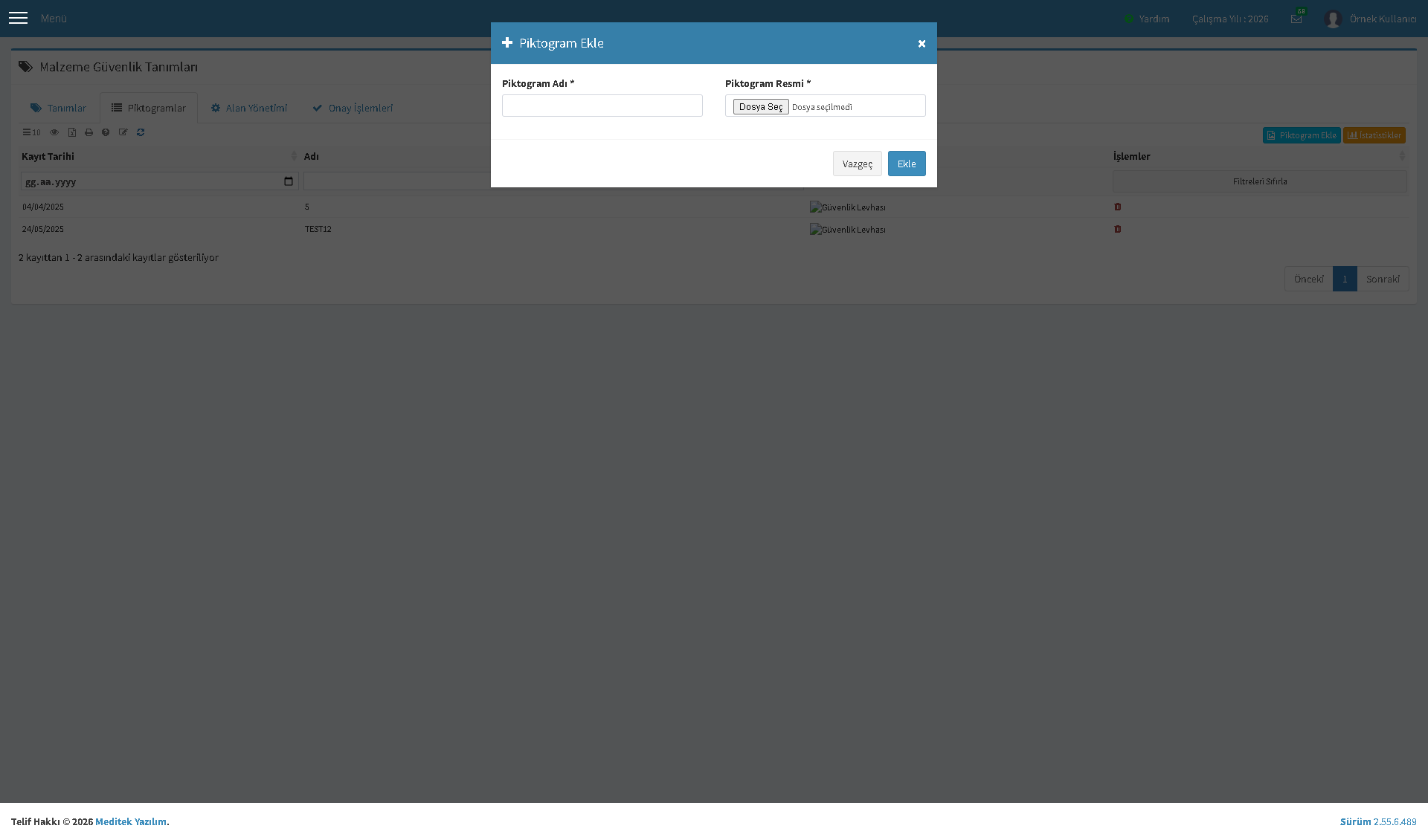
Task: Open the rows-per-page 10 selector
Action: coord(31,132)
